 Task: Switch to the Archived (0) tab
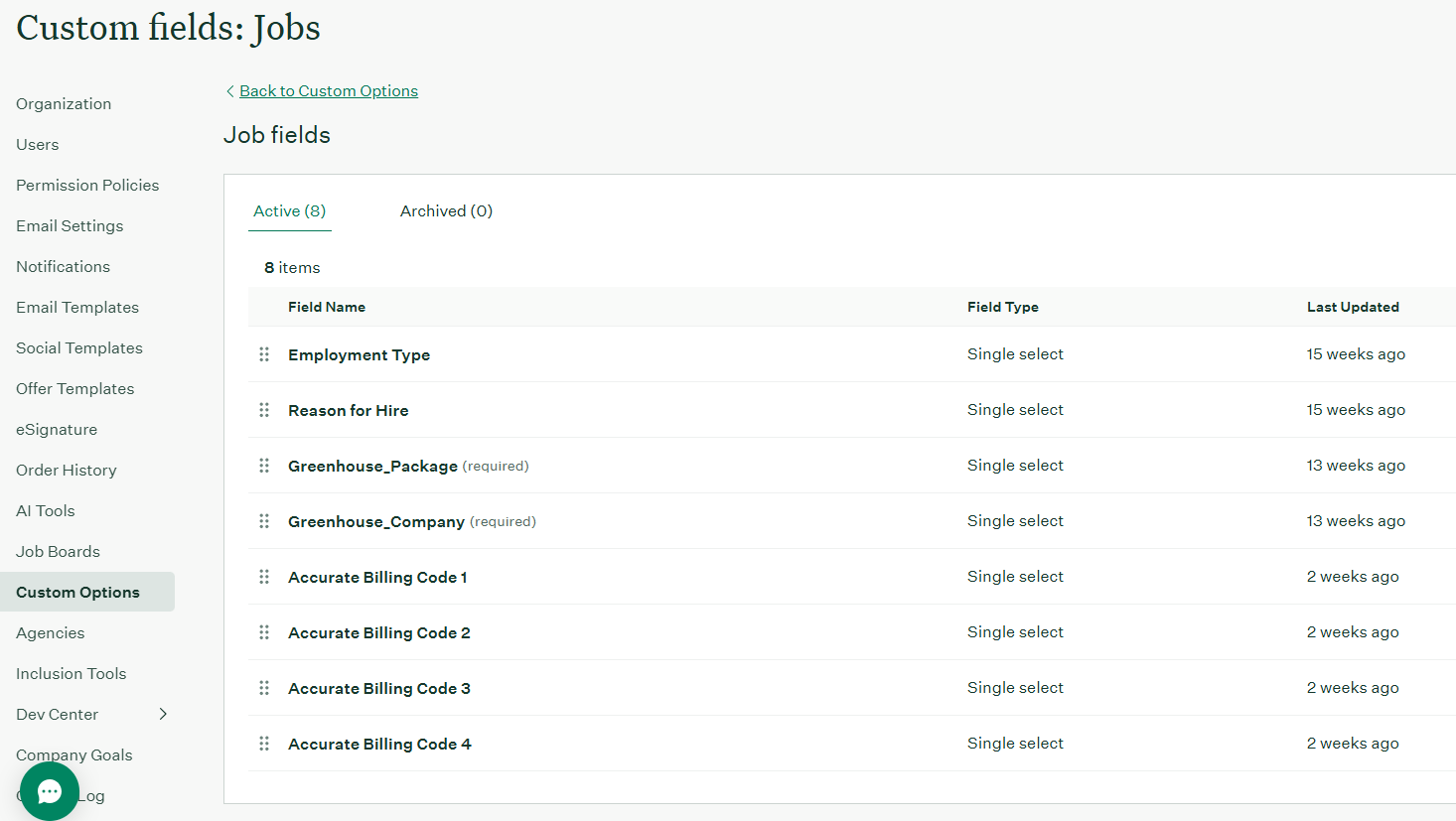tap(446, 210)
